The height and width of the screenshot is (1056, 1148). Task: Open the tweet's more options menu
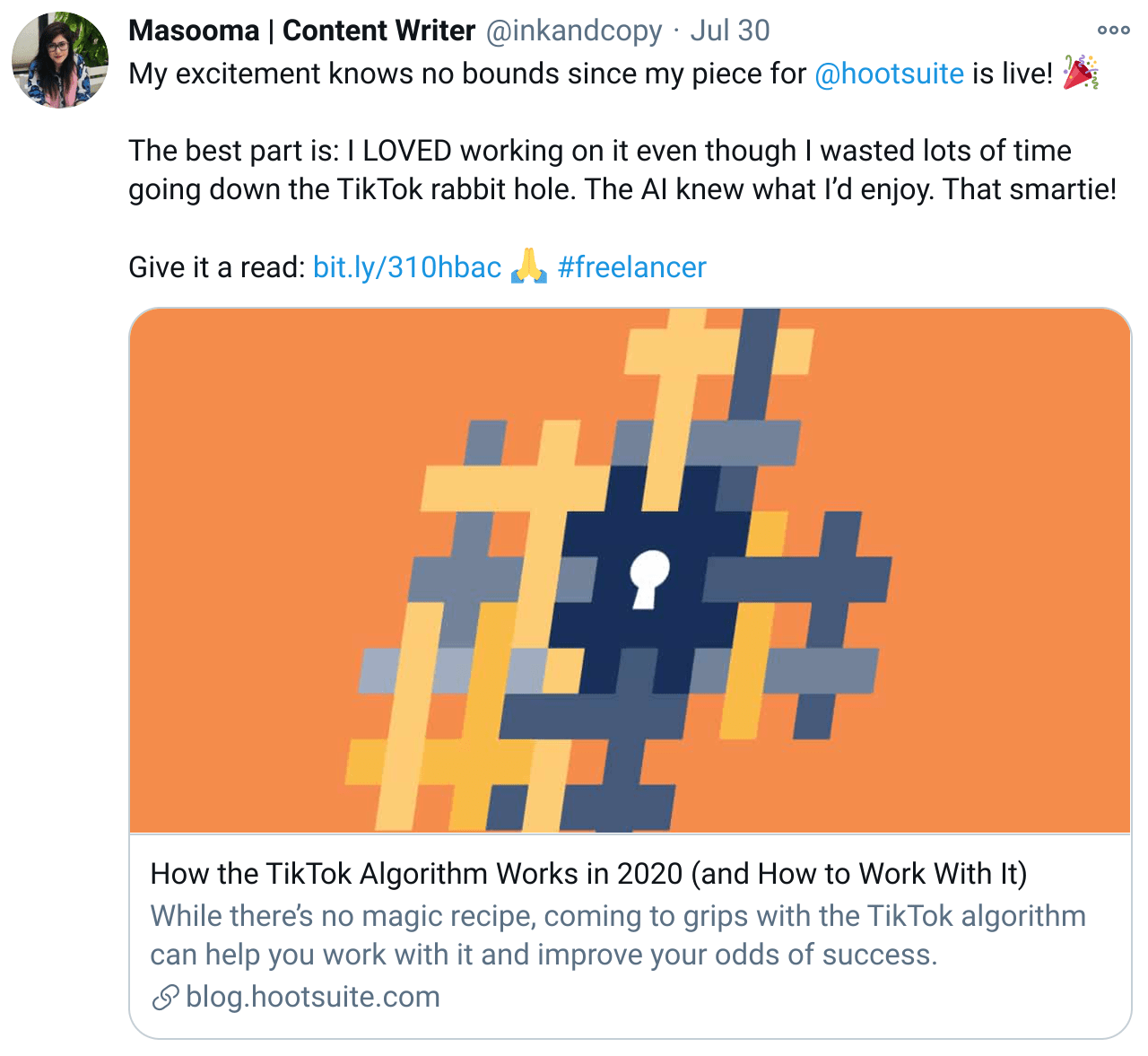pos(1113,31)
